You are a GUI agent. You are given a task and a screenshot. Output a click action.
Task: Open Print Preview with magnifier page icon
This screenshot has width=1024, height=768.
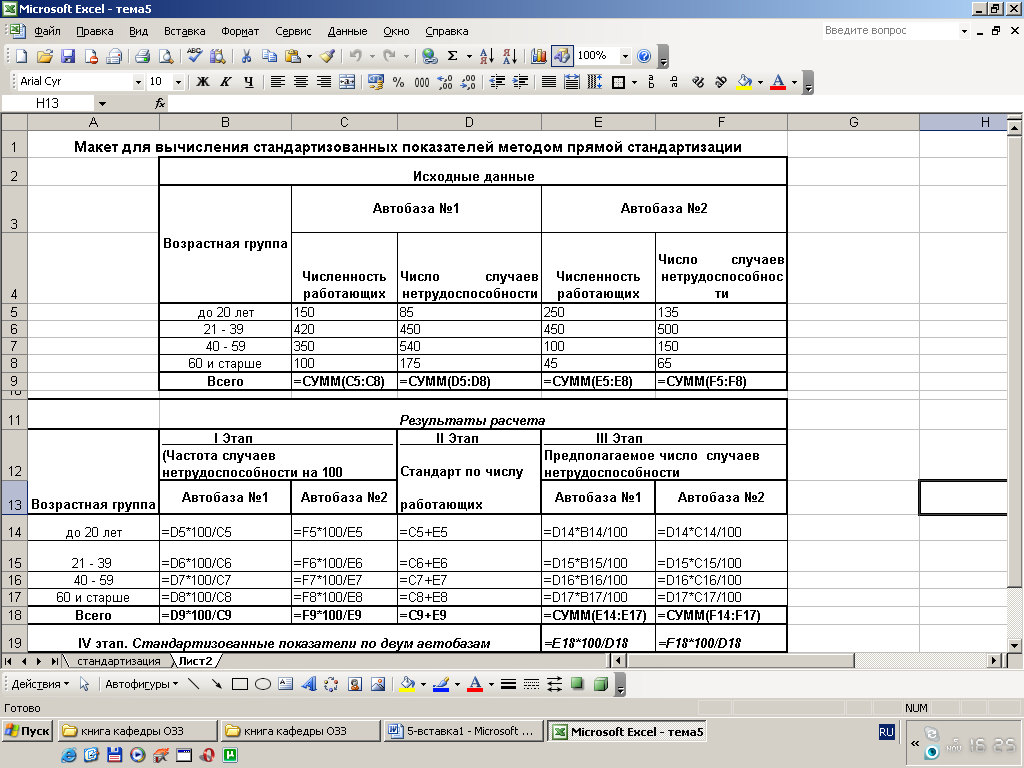(x=167, y=56)
